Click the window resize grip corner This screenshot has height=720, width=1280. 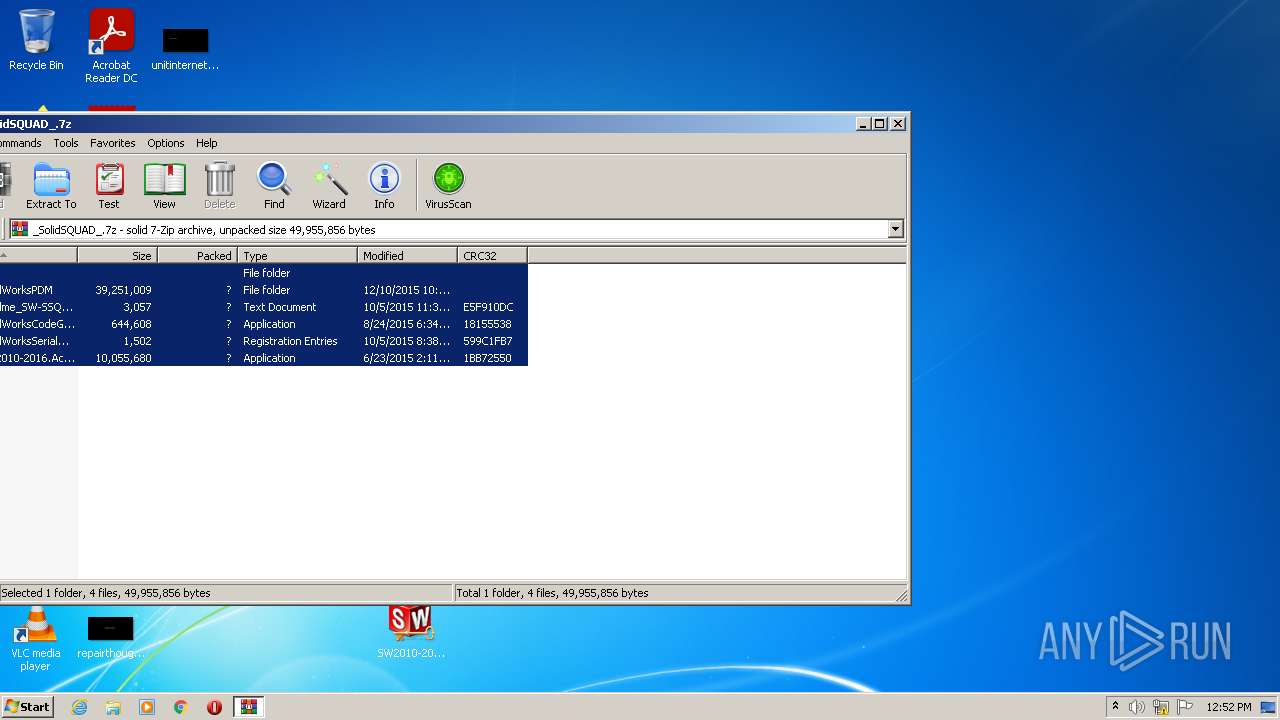(902, 596)
